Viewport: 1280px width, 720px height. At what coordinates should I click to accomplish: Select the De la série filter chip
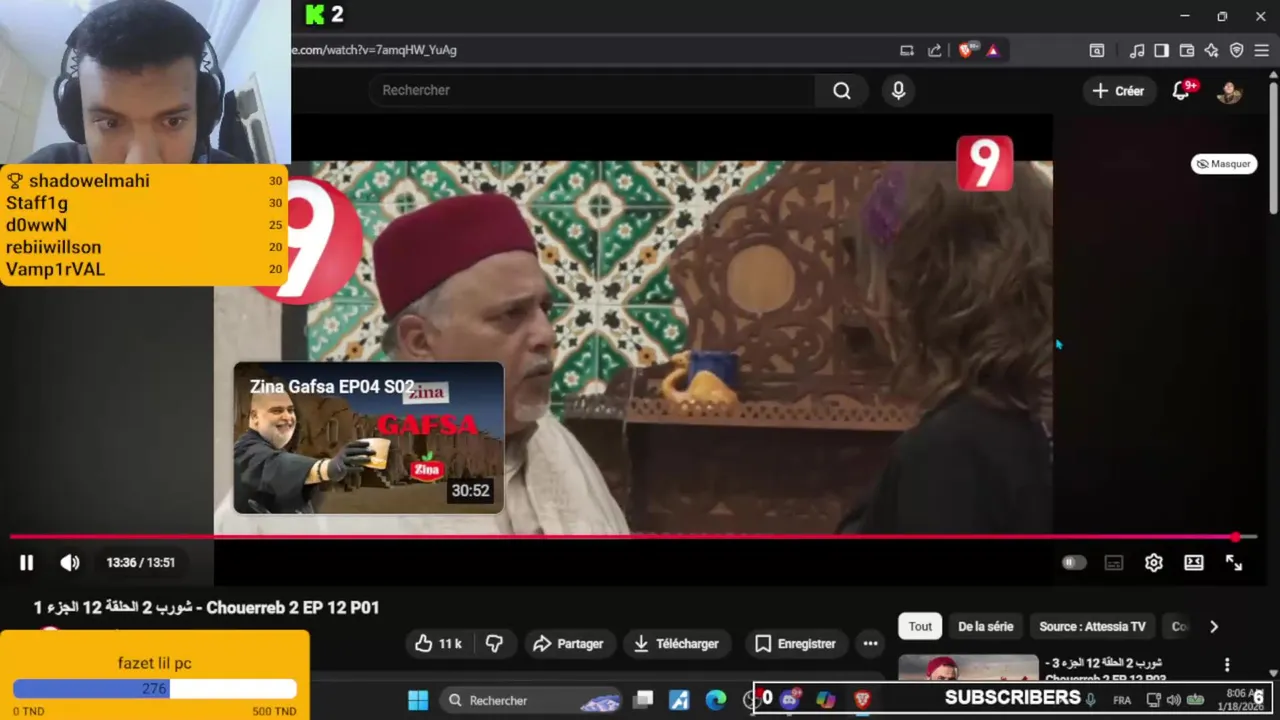[x=986, y=627]
